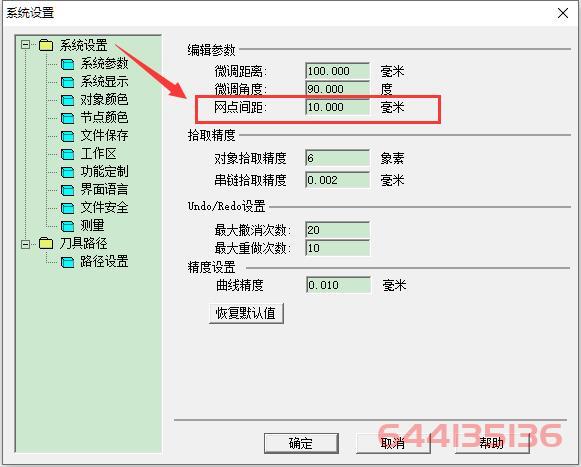This screenshot has height=467, width=581.
Task: Select the 对象颜色 page icon
Action: coord(67,100)
